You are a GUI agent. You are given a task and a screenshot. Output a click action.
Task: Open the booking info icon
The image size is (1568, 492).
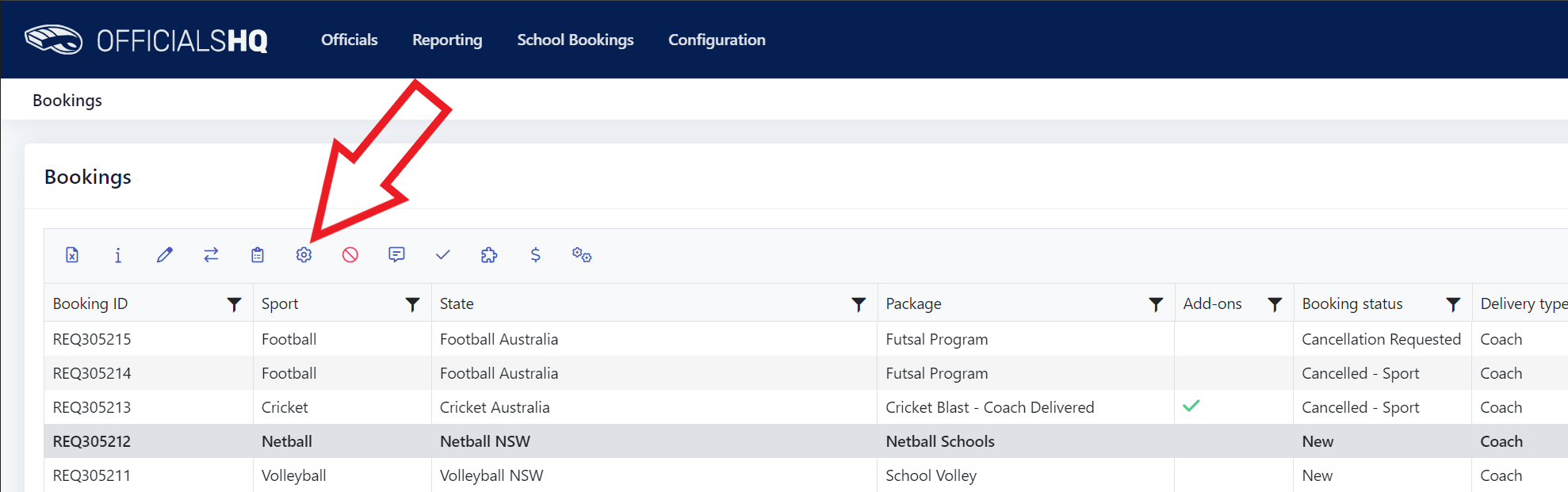tap(118, 255)
